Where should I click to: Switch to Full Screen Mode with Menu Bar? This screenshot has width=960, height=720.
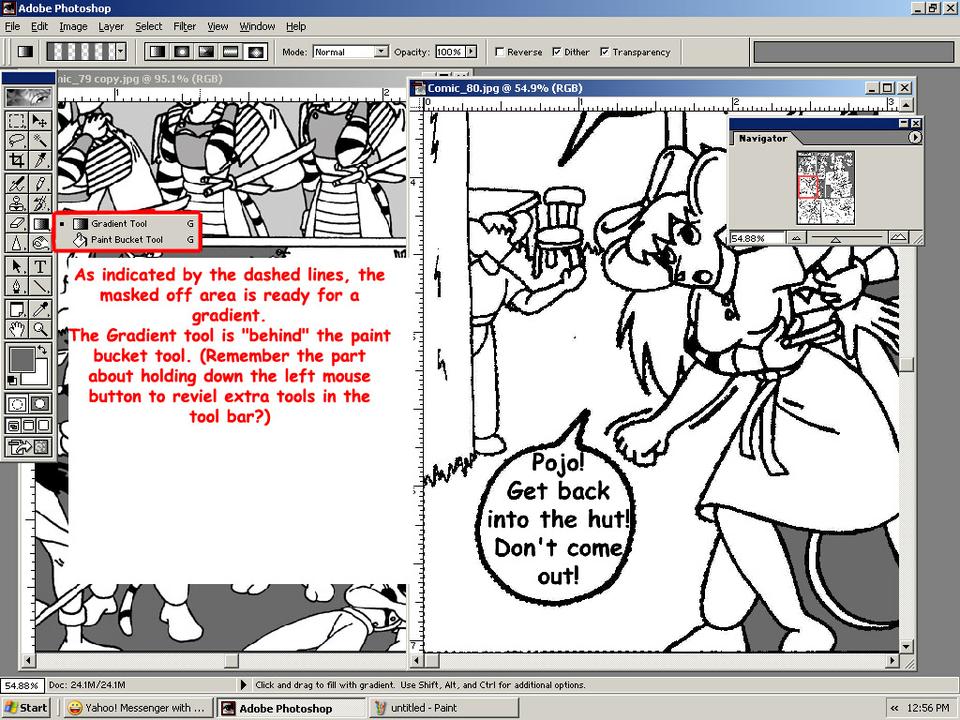click(x=28, y=425)
